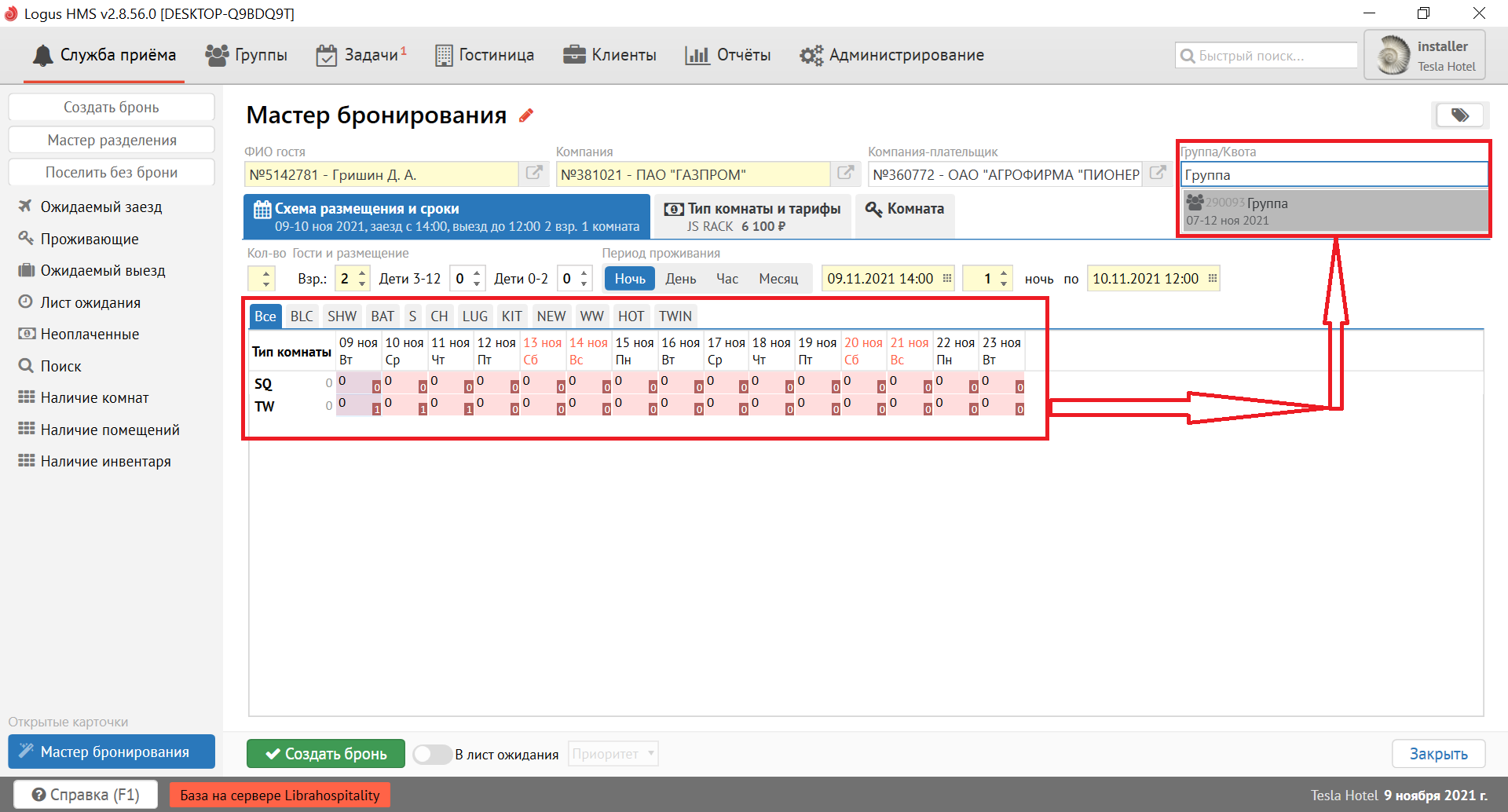Image resolution: width=1508 pixels, height=812 pixels.
Task: Click the green Создать бронь button
Action: (x=326, y=754)
